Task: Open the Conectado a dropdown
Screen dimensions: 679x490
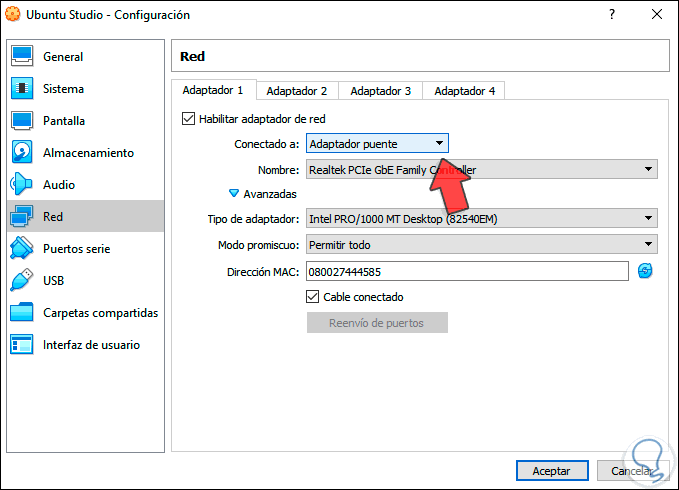Action: point(377,144)
